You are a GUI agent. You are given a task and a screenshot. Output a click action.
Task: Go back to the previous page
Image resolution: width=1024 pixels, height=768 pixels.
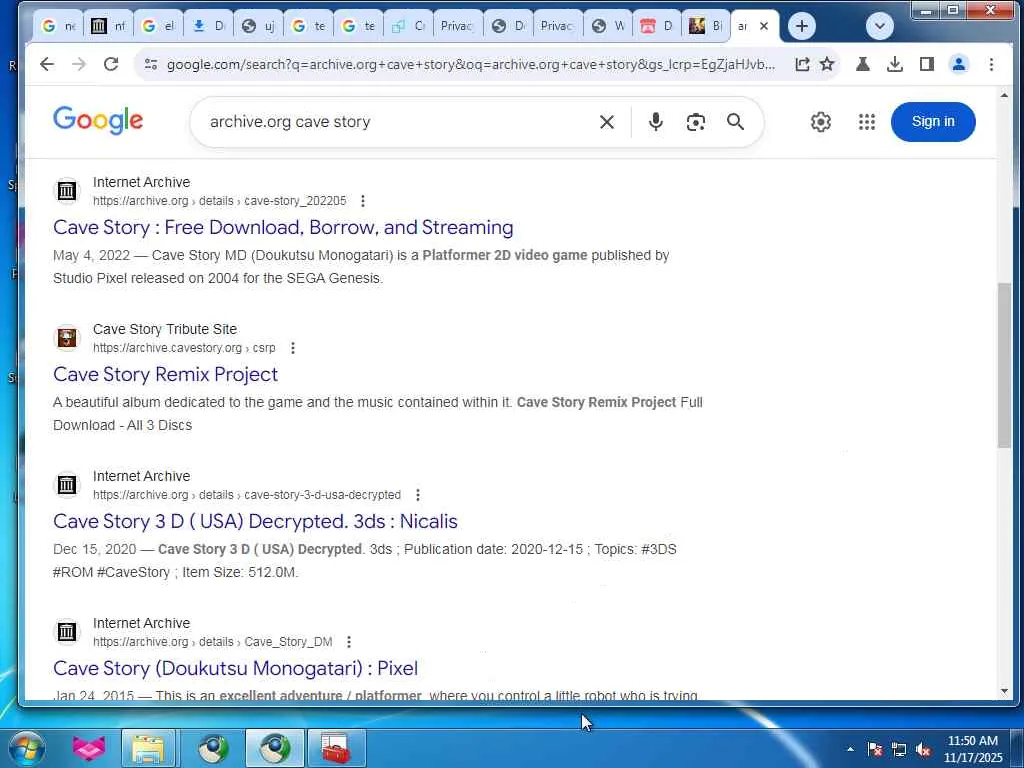tap(46, 64)
